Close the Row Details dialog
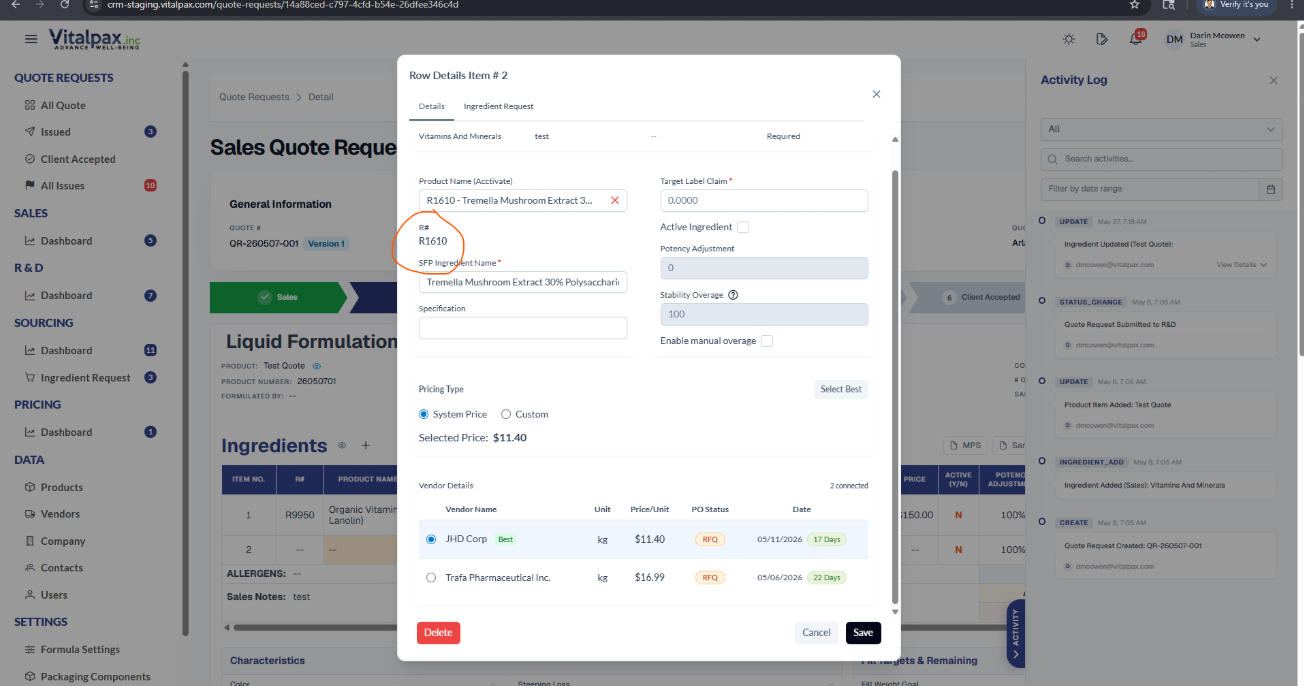The image size is (1304, 686). click(876, 94)
